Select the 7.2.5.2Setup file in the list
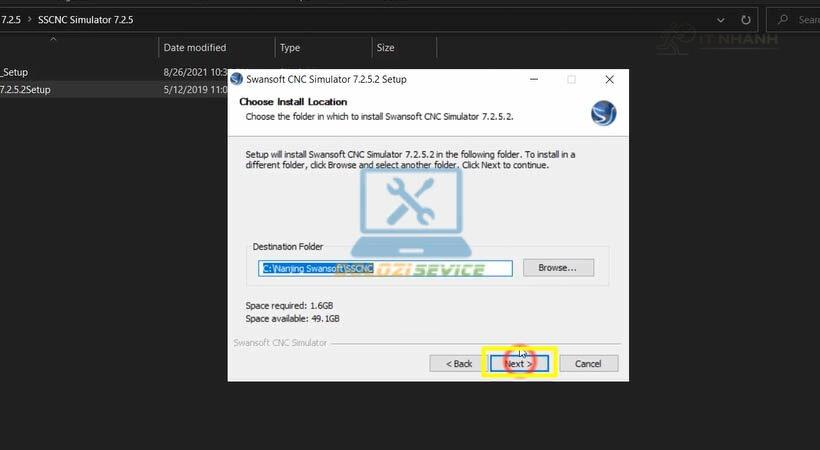This screenshot has height=450, width=820. (25, 90)
